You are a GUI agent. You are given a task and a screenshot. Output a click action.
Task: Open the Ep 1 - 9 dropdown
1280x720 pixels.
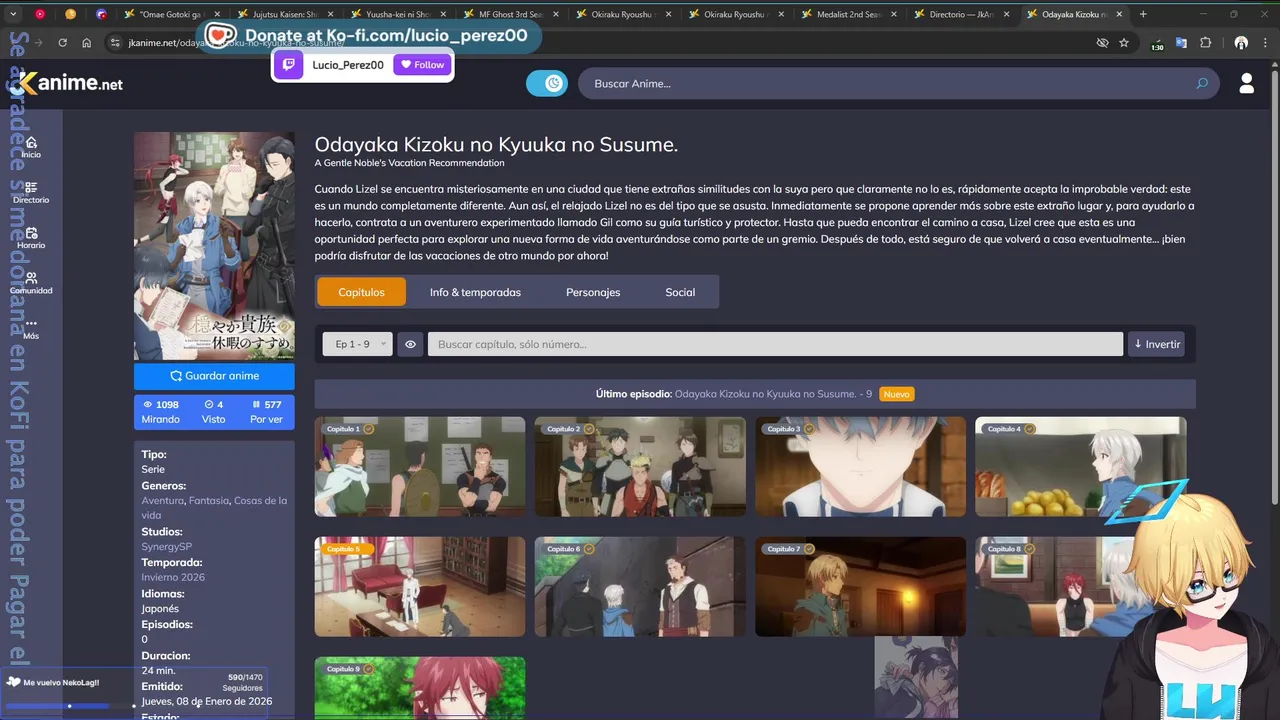point(357,344)
